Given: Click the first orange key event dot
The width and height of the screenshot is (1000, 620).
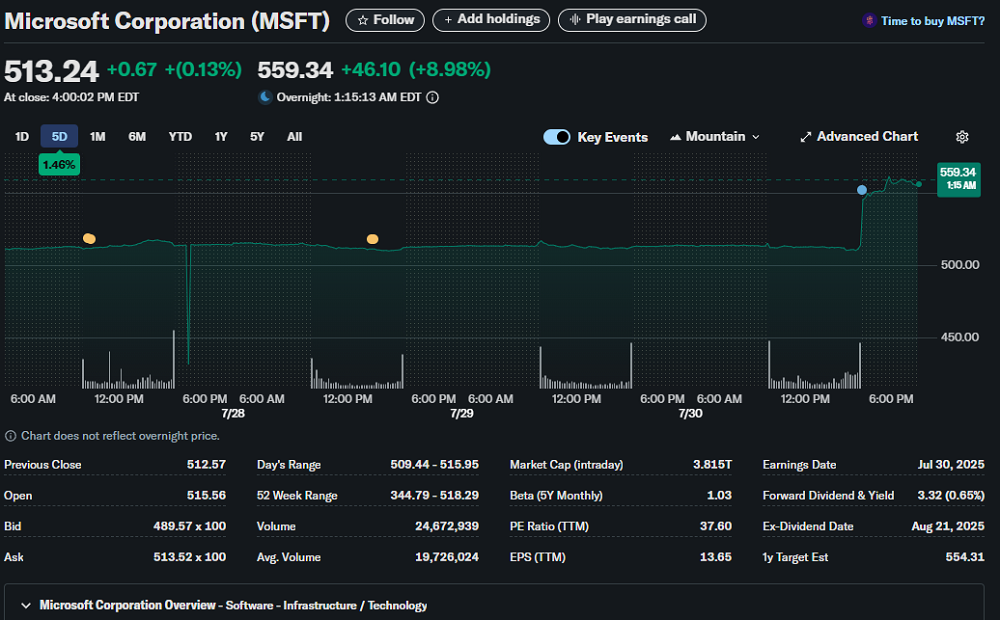Looking at the screenshot, I should pos(90,238).
